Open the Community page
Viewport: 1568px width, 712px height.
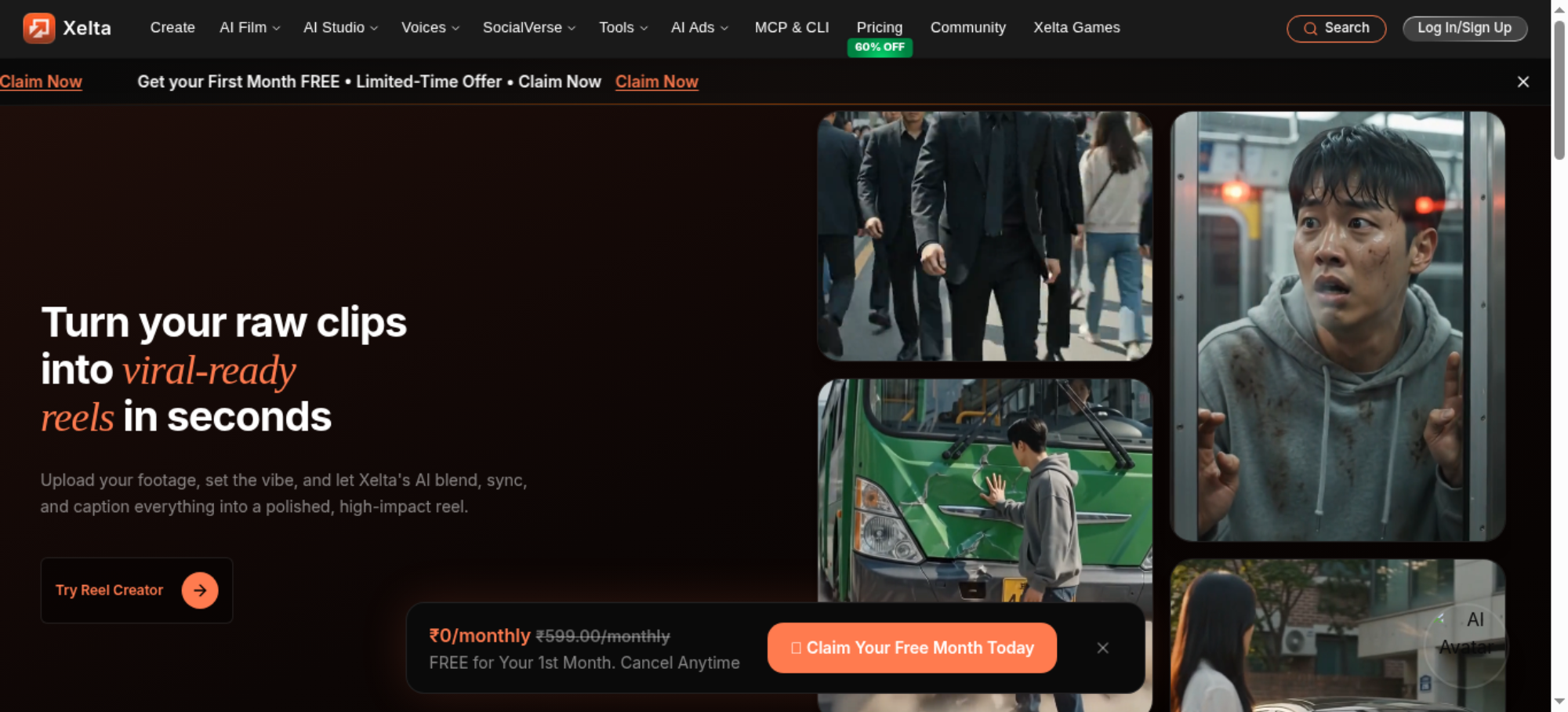click(x=968, y=27)
